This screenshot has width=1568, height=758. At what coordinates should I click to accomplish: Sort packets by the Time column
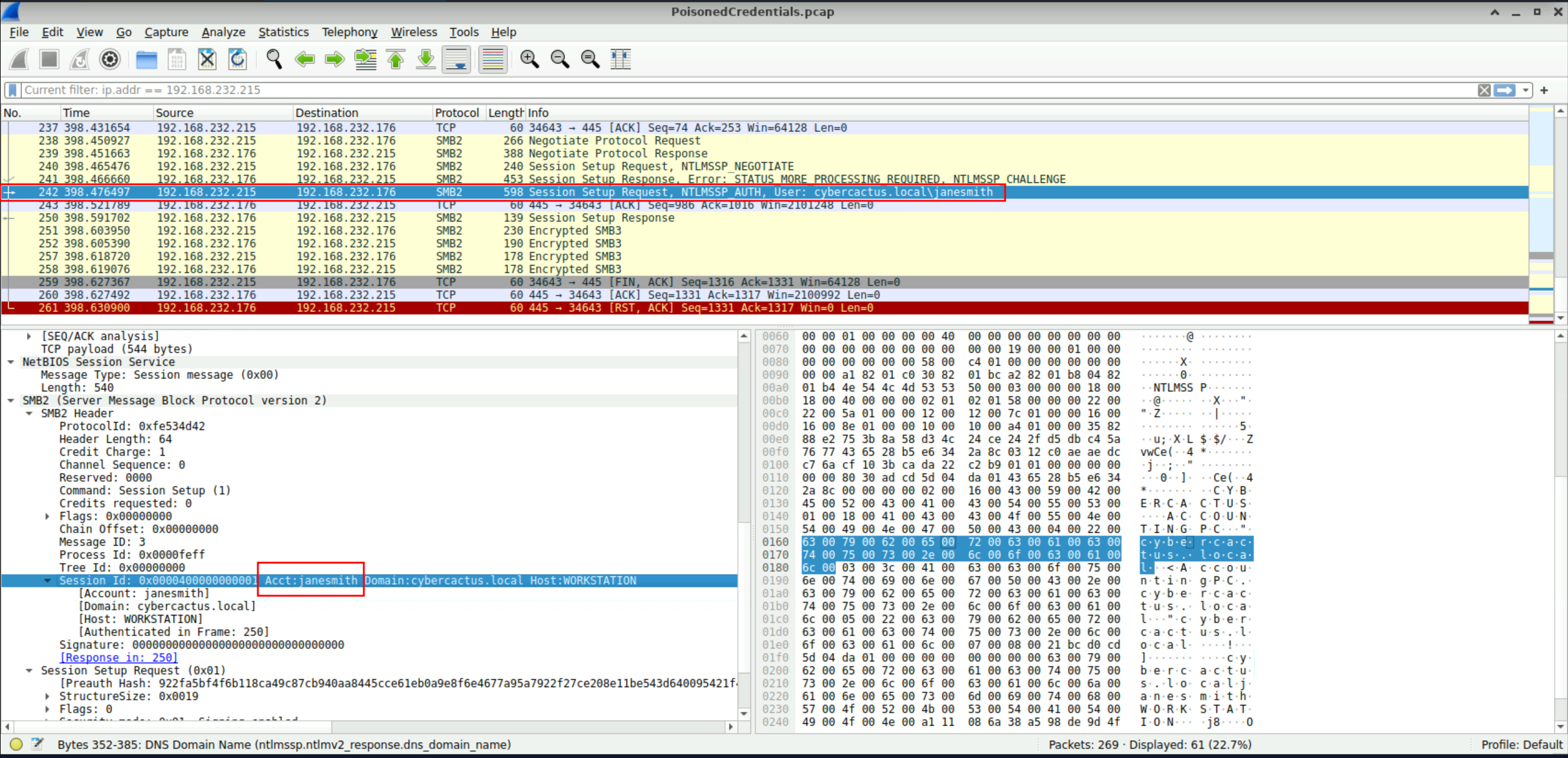click(107, 113)
